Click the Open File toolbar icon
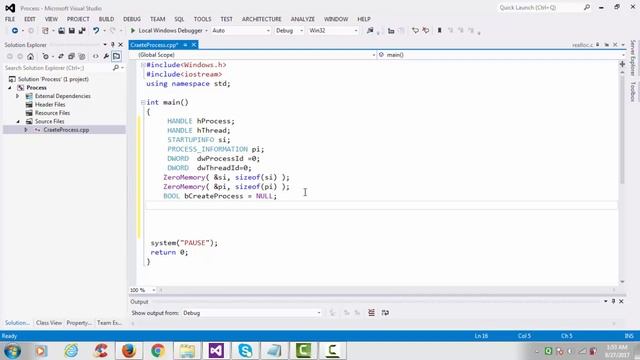Viewport: 640px width, 360px height. (x=61, y=31)
